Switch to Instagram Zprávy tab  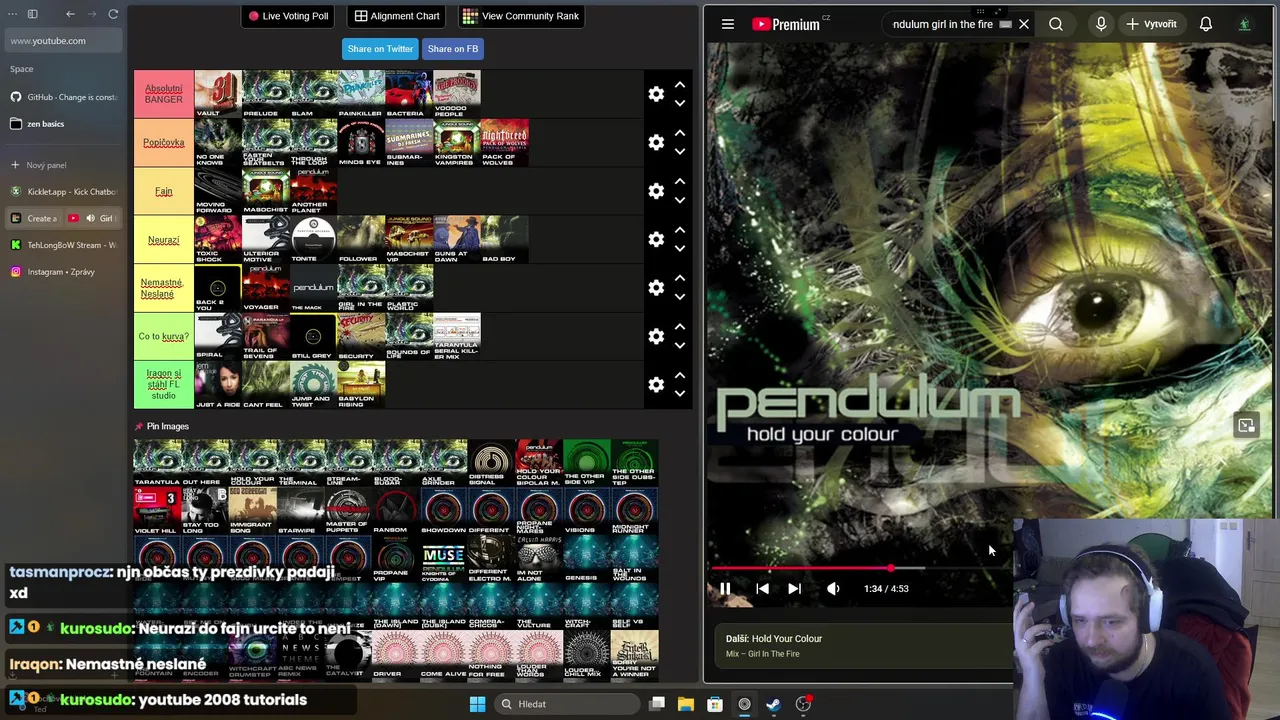pyautogui.click(x=63, y=272)
